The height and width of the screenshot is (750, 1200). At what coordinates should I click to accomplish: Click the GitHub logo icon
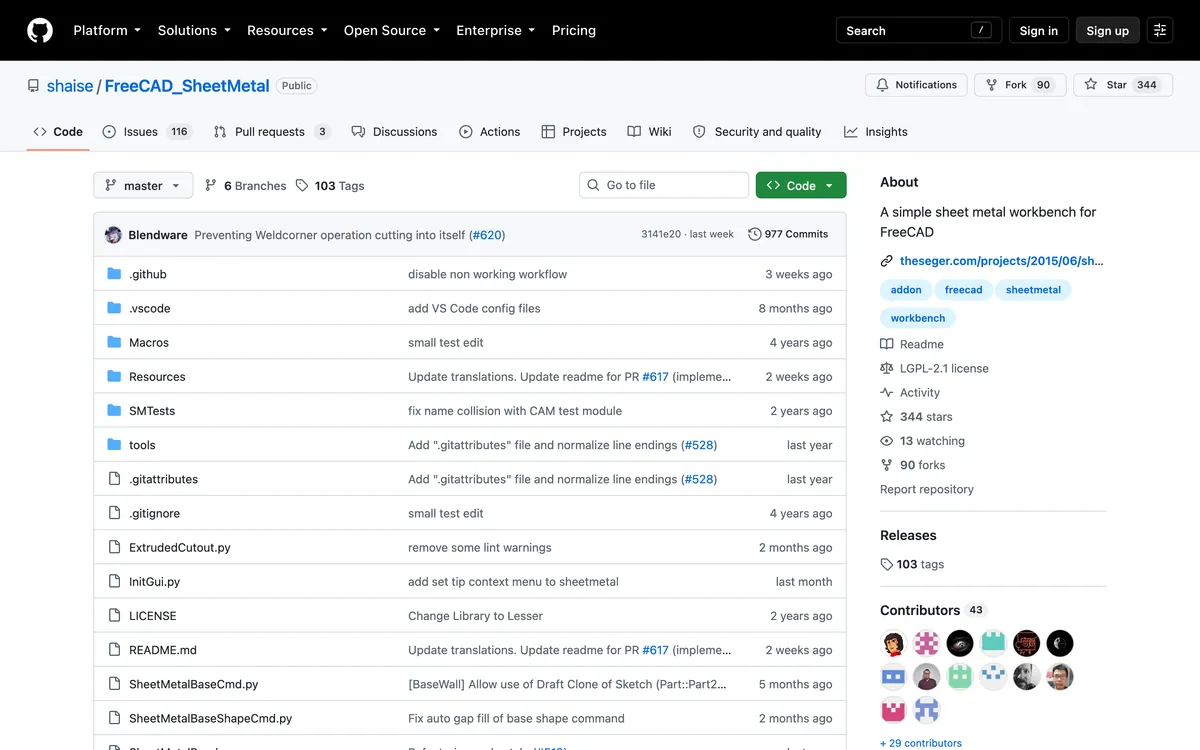40,30
